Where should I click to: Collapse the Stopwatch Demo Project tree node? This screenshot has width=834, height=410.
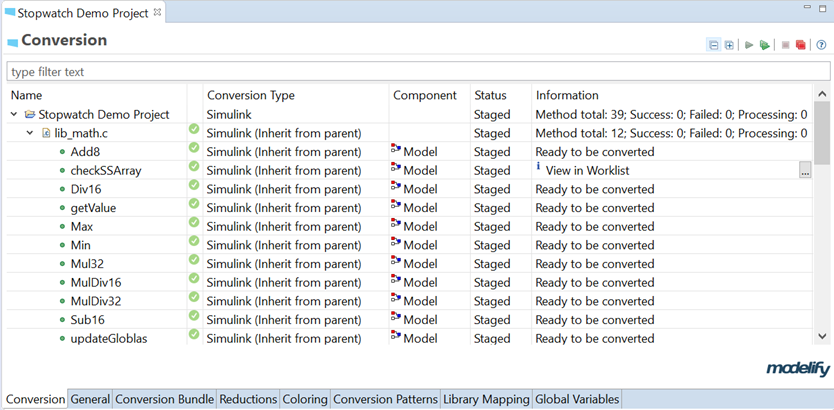[14, 114]
